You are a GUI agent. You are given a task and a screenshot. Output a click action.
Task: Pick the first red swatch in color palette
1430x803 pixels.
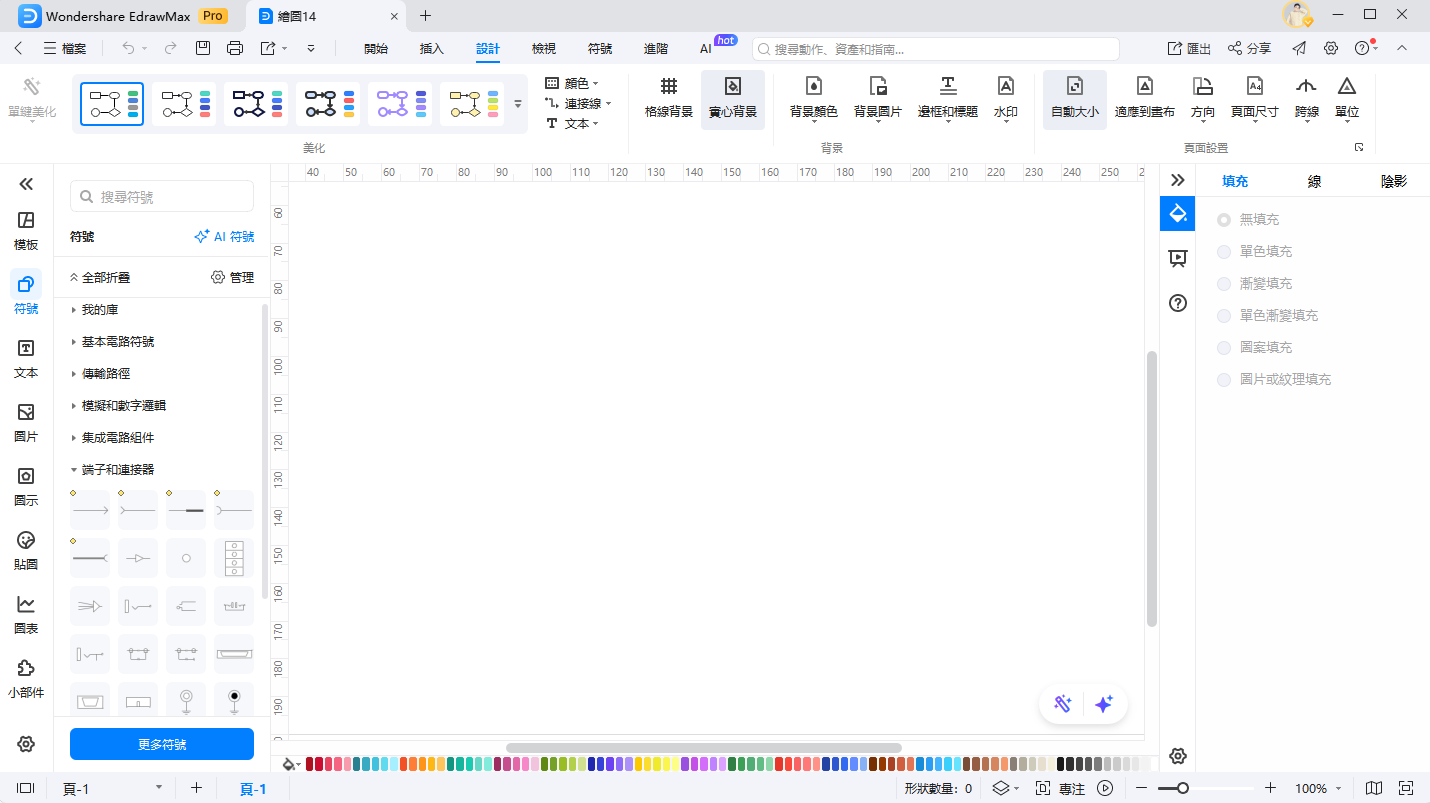310,764
